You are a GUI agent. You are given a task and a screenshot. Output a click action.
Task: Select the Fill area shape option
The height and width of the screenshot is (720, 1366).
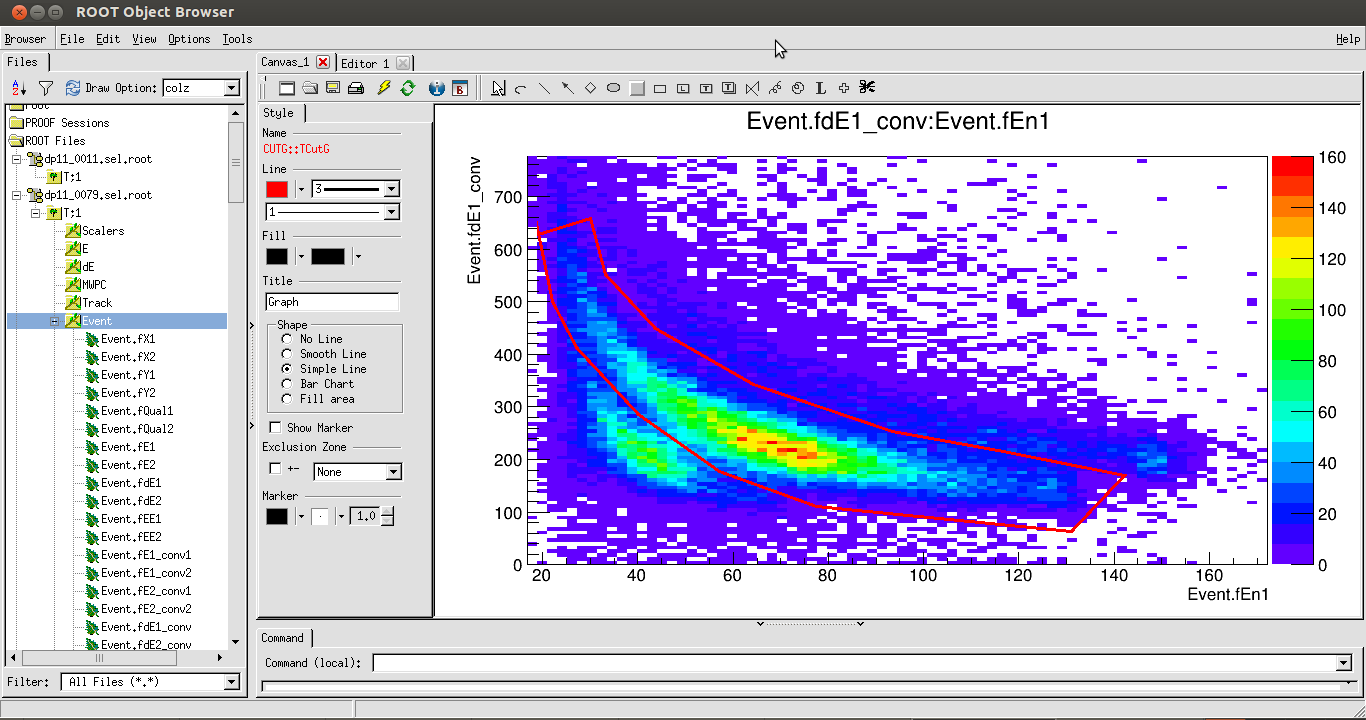tap(287, 399)
